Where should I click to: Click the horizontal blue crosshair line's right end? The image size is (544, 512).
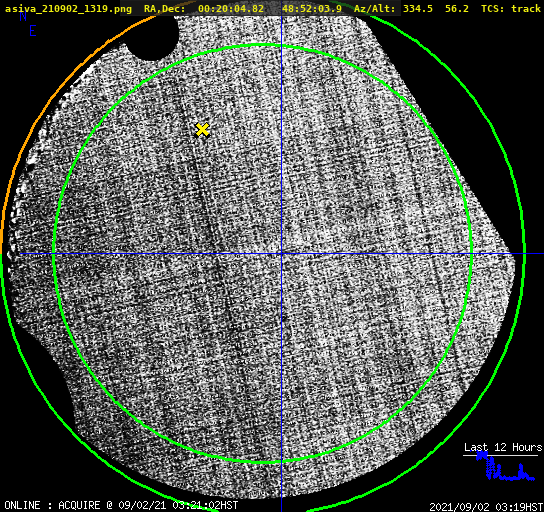pos(538,254)
